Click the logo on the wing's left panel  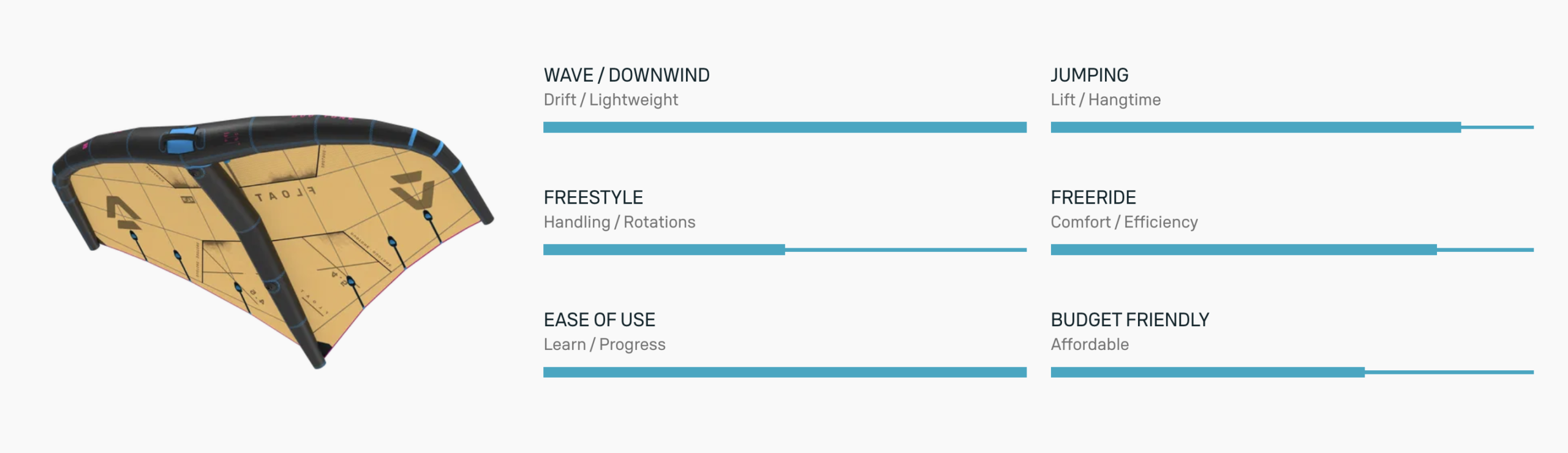123,212
